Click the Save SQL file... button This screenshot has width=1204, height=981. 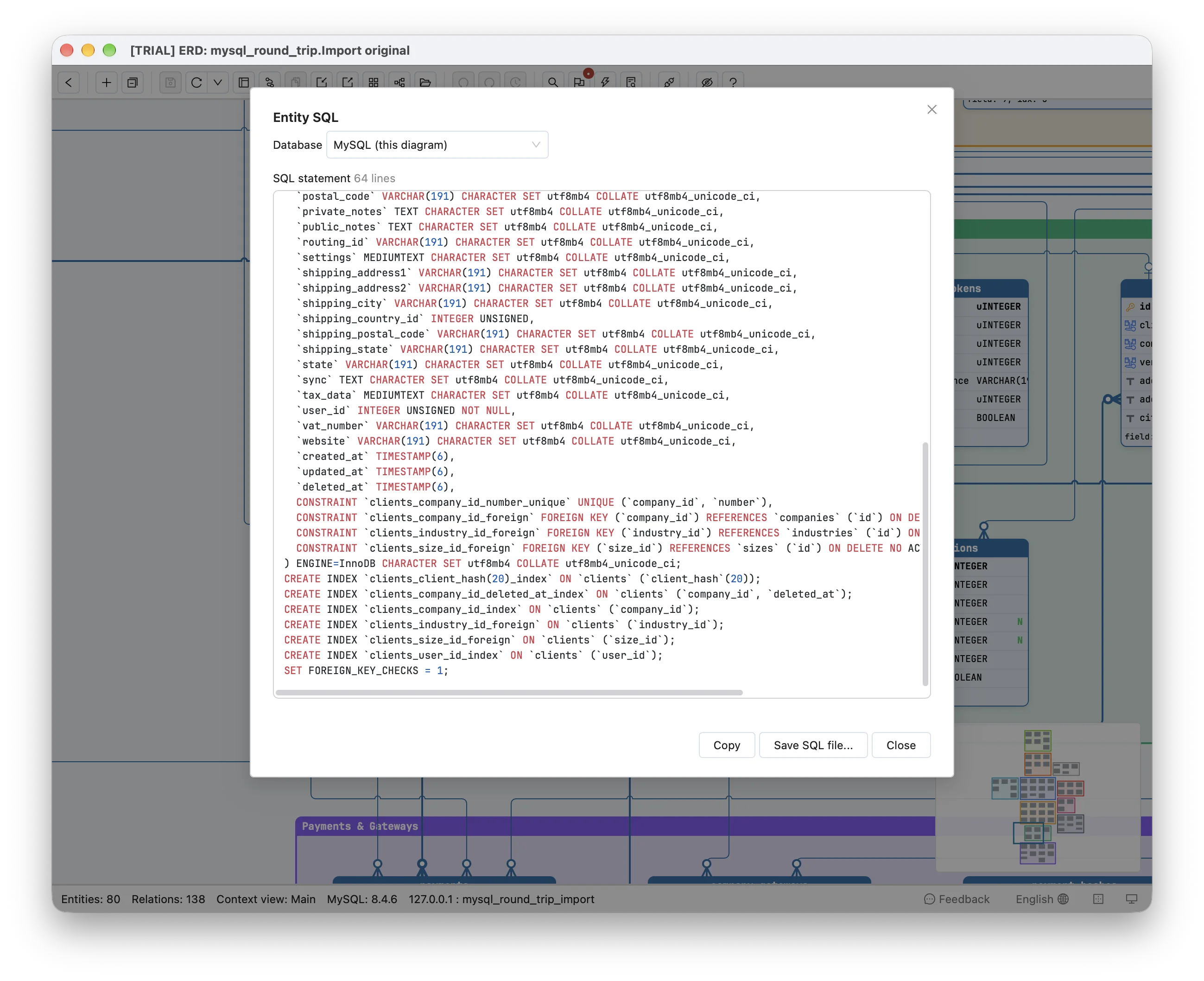(813, 745)
